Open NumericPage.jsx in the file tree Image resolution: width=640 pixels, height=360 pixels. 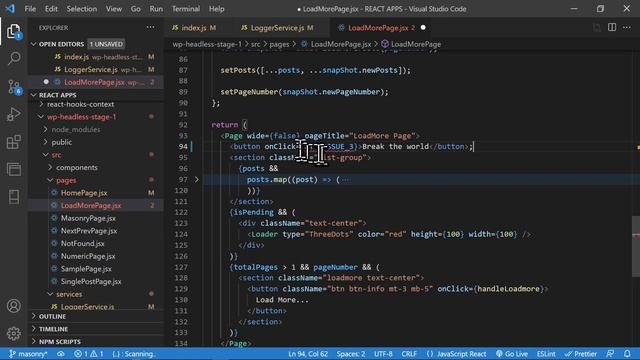(x=88, y=256)
